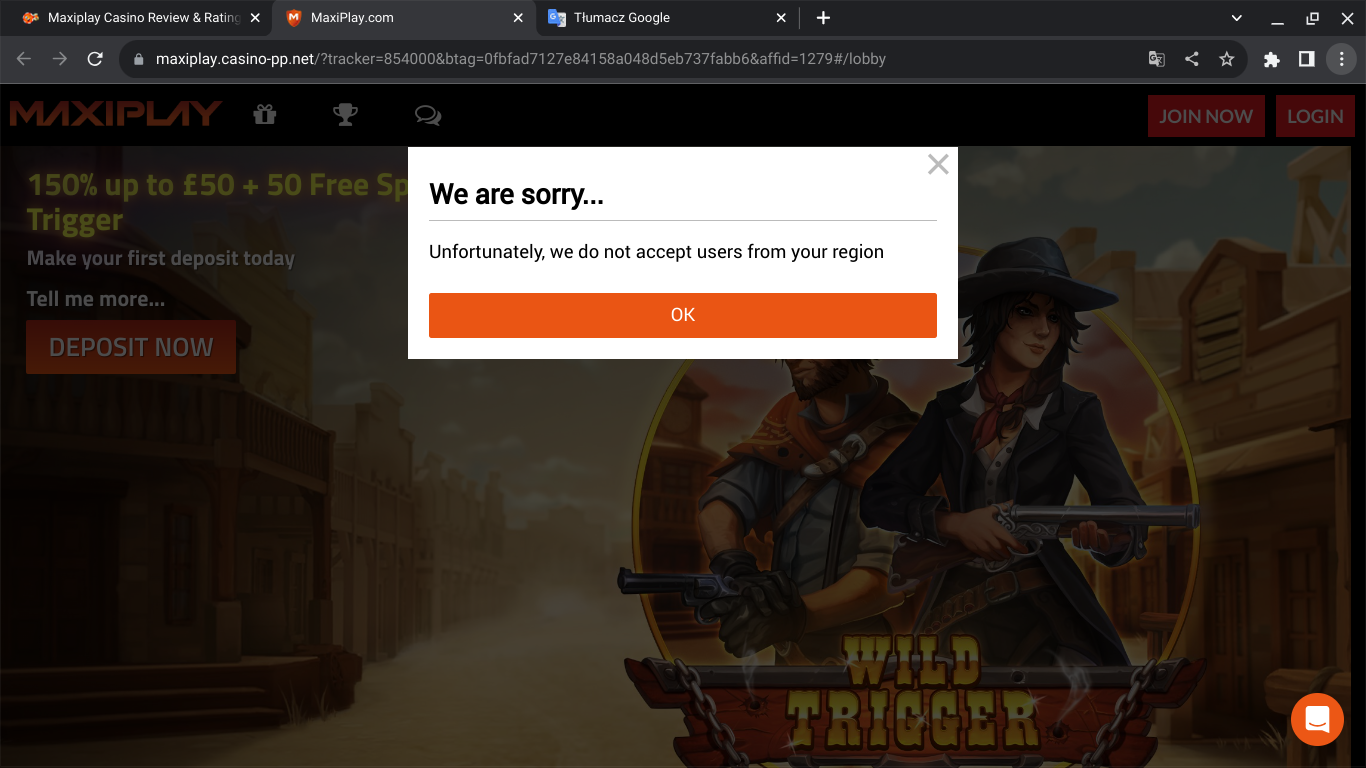
Task: Open the speech-bubble chat icon in navbar
Action: click(427, 115)
